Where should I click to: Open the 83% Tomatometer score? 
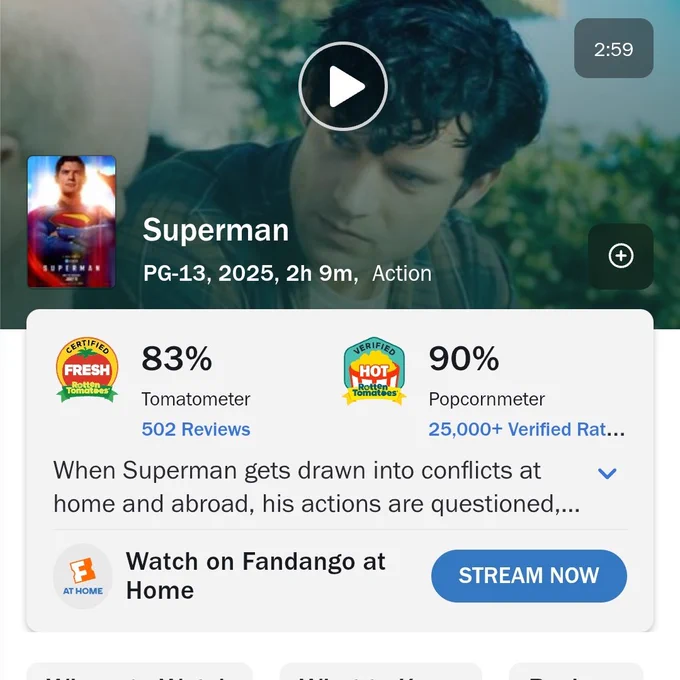[177, 359]
